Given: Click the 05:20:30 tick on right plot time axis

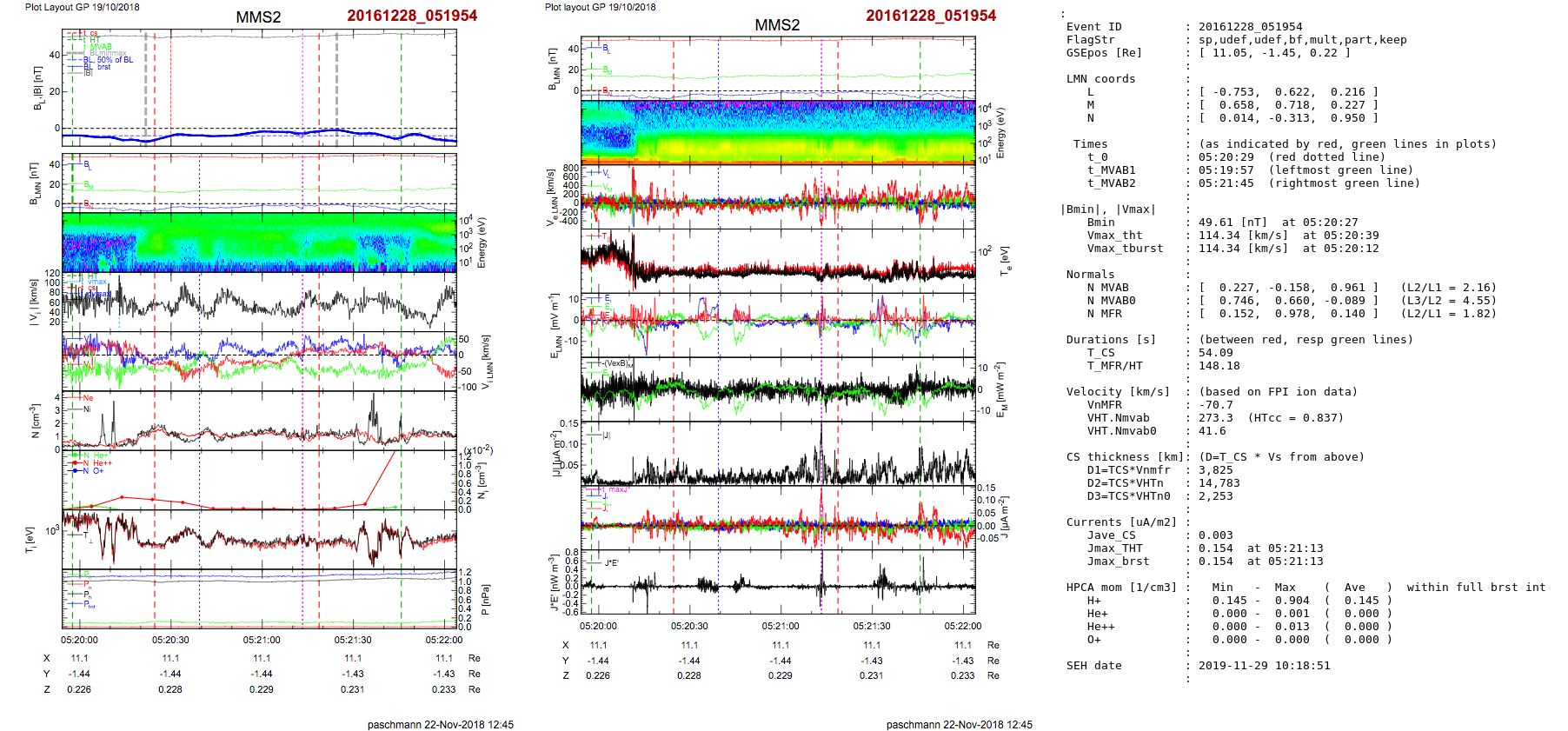Looking at the screenshot, I should click(x=689, y=626).
